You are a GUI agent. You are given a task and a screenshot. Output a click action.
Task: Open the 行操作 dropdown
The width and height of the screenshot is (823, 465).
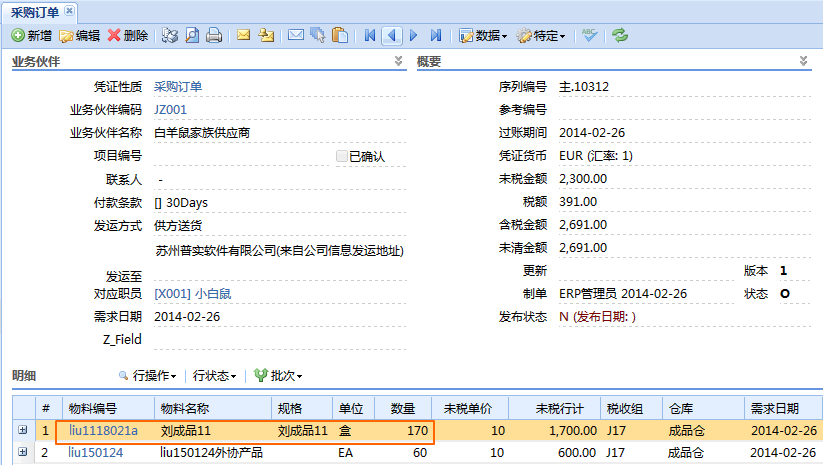tap(147, 376)
